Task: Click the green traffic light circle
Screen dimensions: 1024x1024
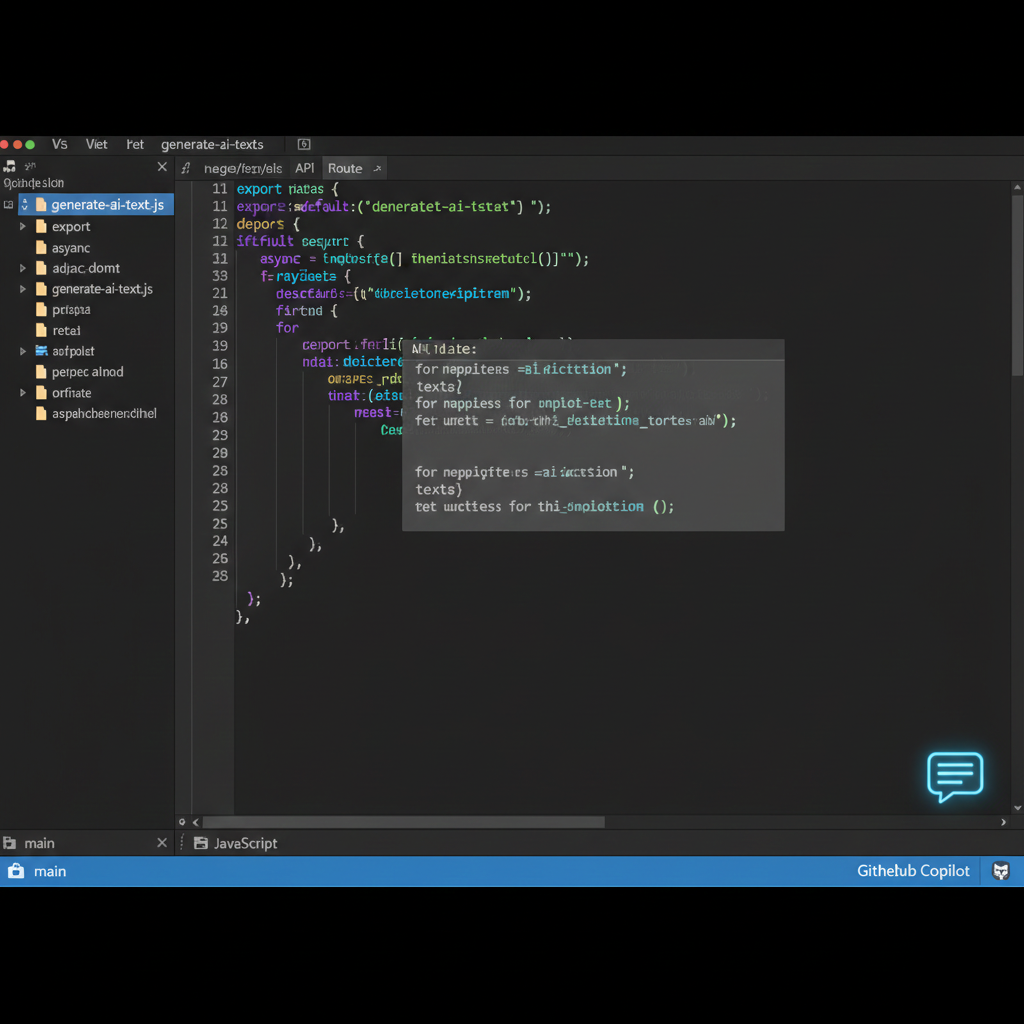Action: coord(32,144)
